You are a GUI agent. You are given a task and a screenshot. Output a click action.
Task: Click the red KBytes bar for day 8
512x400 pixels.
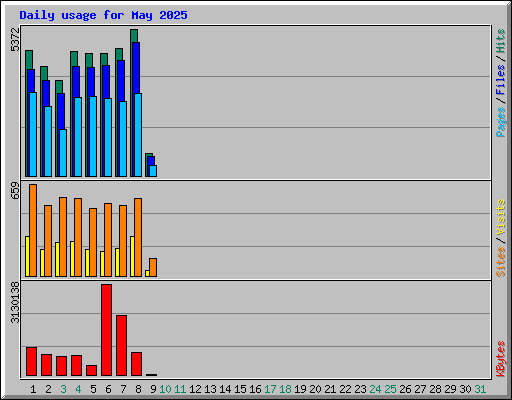point(137,364)
